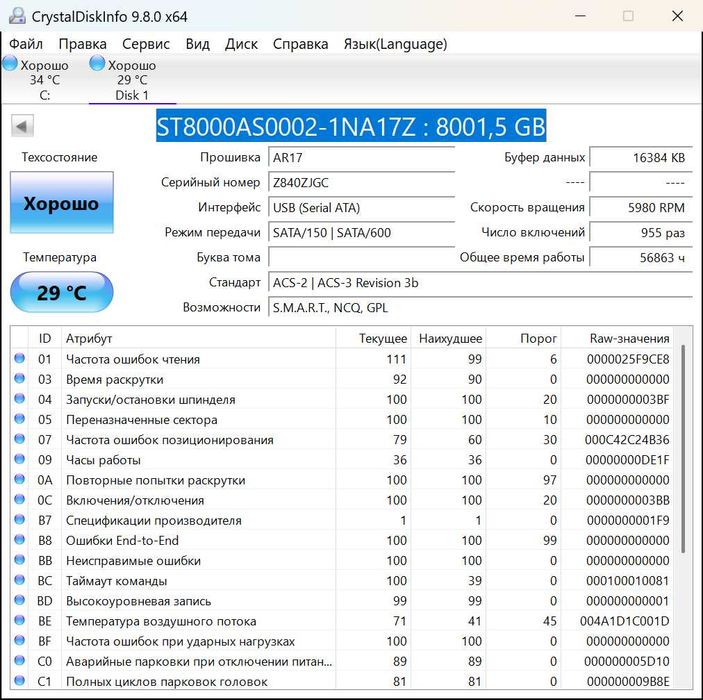Click raw value 004A1D1C001D

(625, 621)
